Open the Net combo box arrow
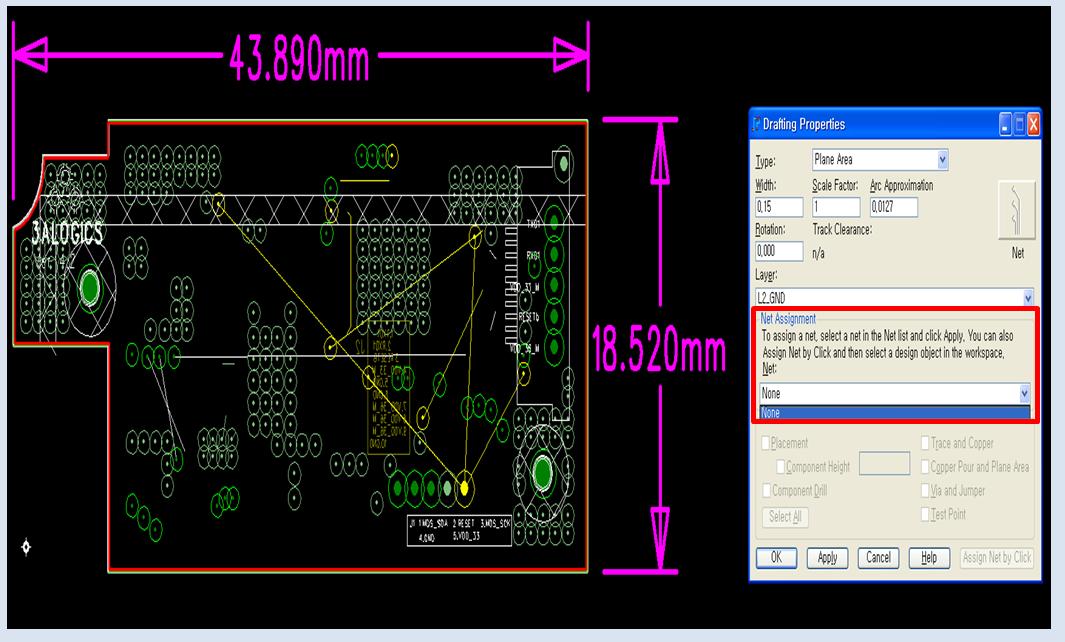 (1023, 394)
